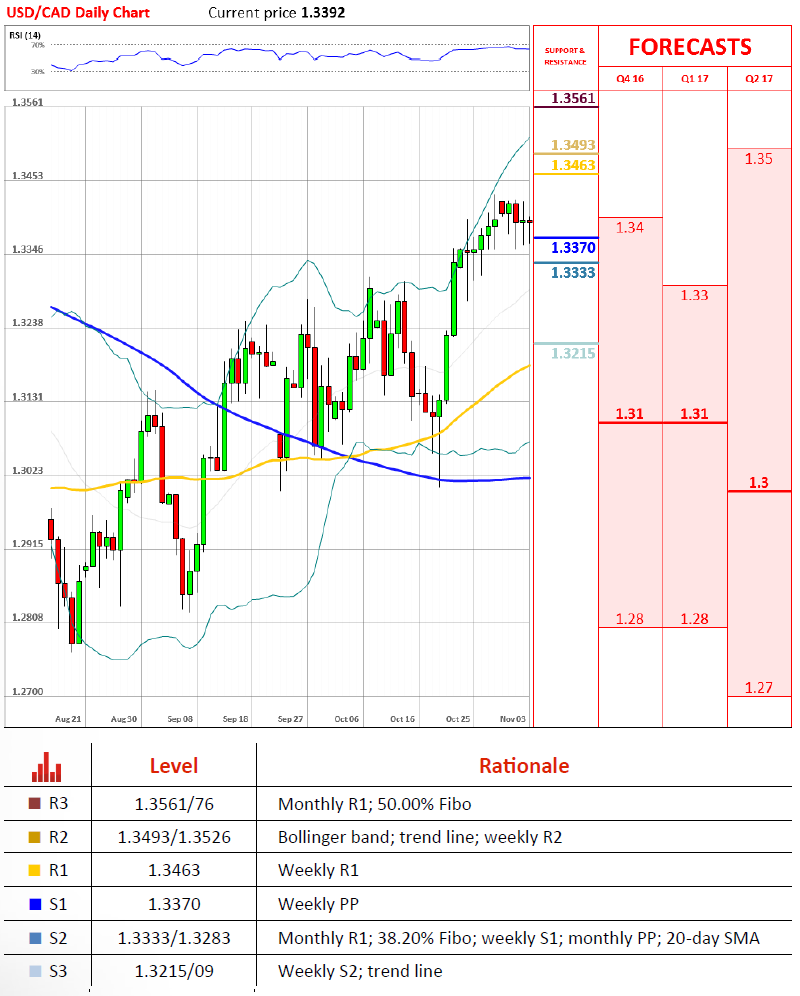Click the current price 1.3392 value

[x=323, y=13]
